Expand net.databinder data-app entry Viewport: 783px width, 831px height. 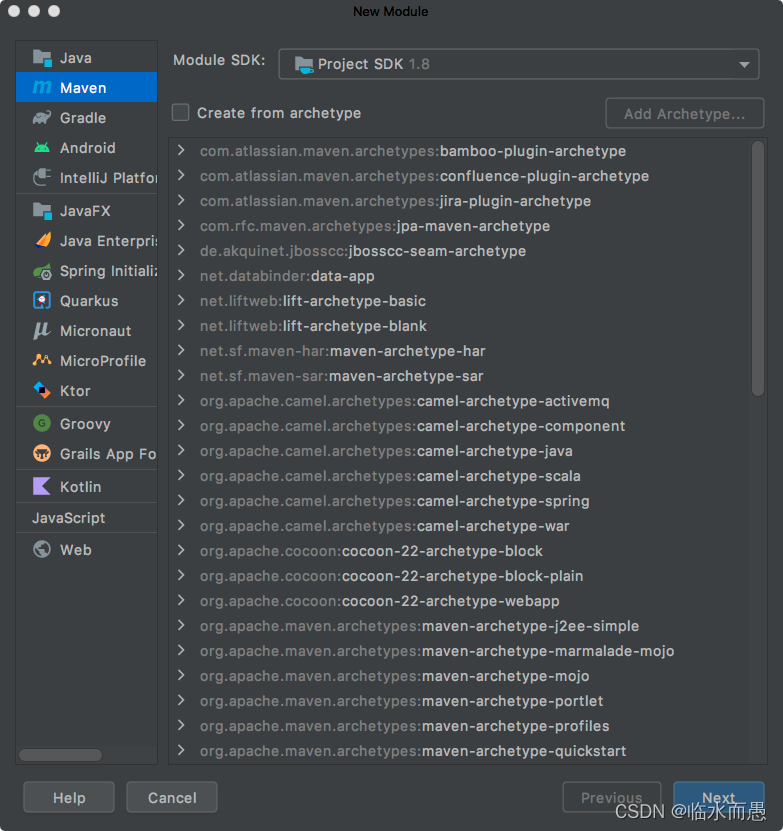(x=182, y=276)
